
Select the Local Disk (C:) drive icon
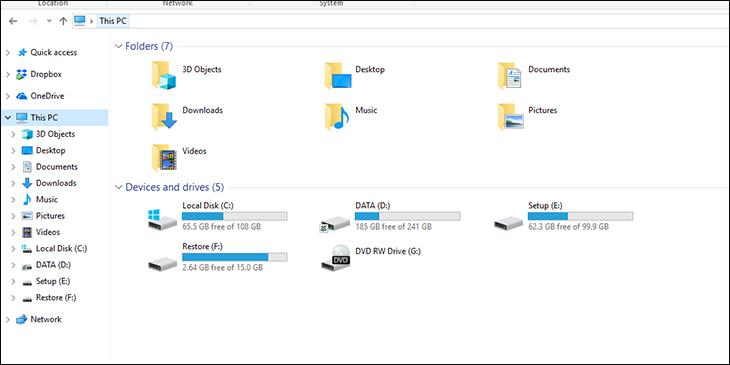point(162,219)
